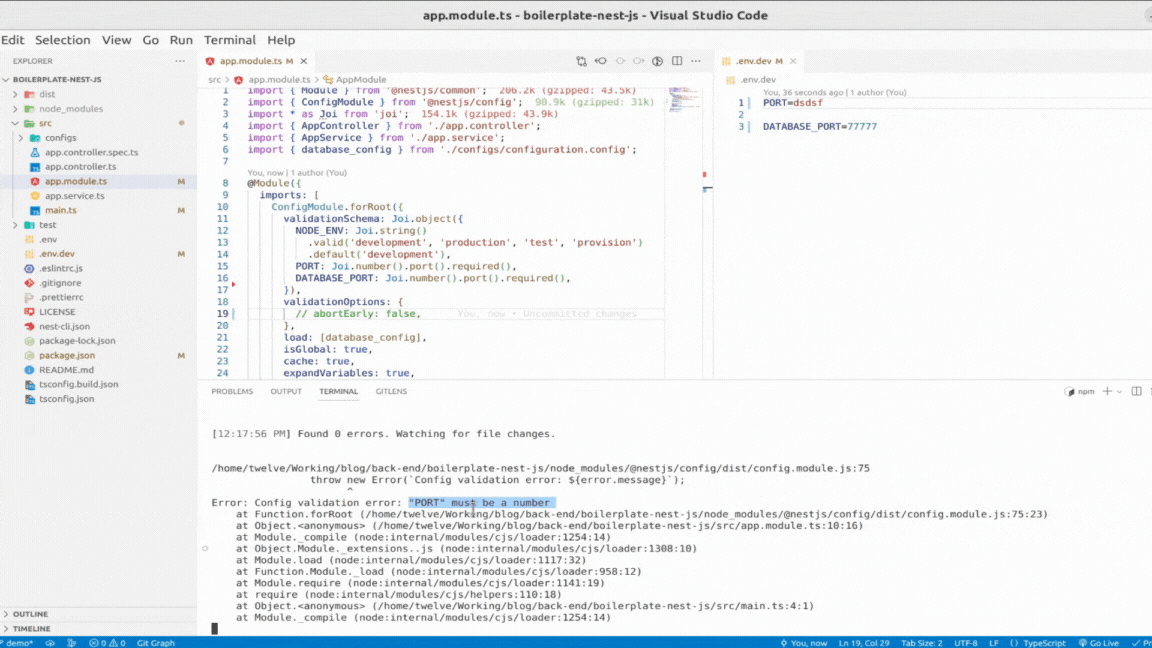This screenshot has width=1152, height=648.
Task: Click the errors and warnings indicator in status bar
Action: pyautogui.click(x=106, y=643)
